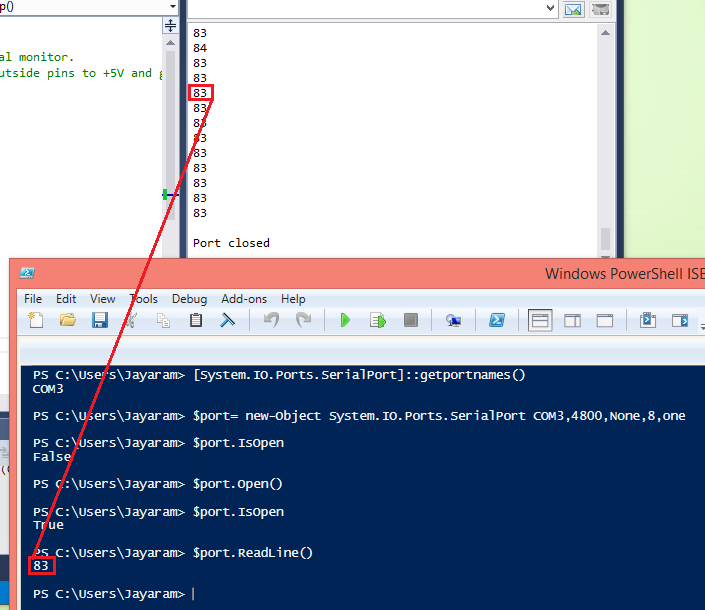Click the 'True' output in the console
Image resolution: width=705 pixels, height=610 pixels.
click(x=48, y=525)
